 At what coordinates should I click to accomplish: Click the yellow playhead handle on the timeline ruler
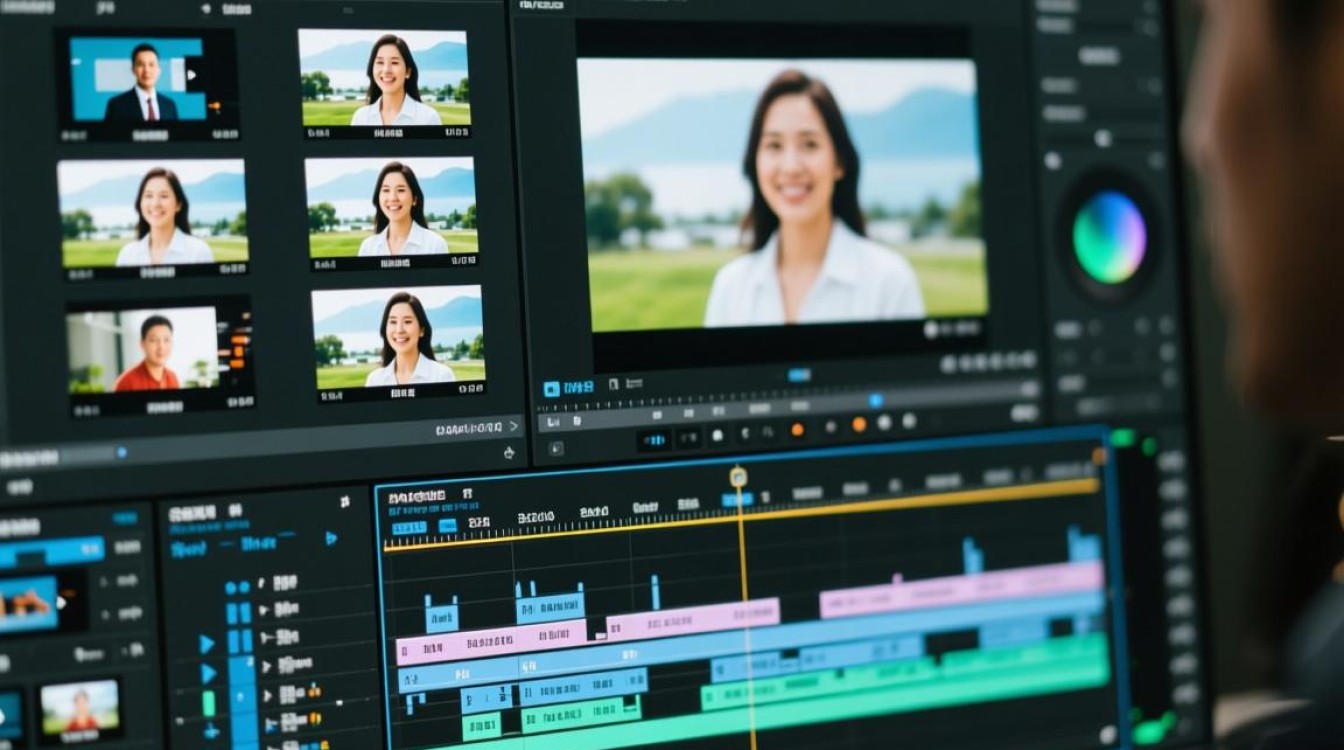click(x=738, y=477)
